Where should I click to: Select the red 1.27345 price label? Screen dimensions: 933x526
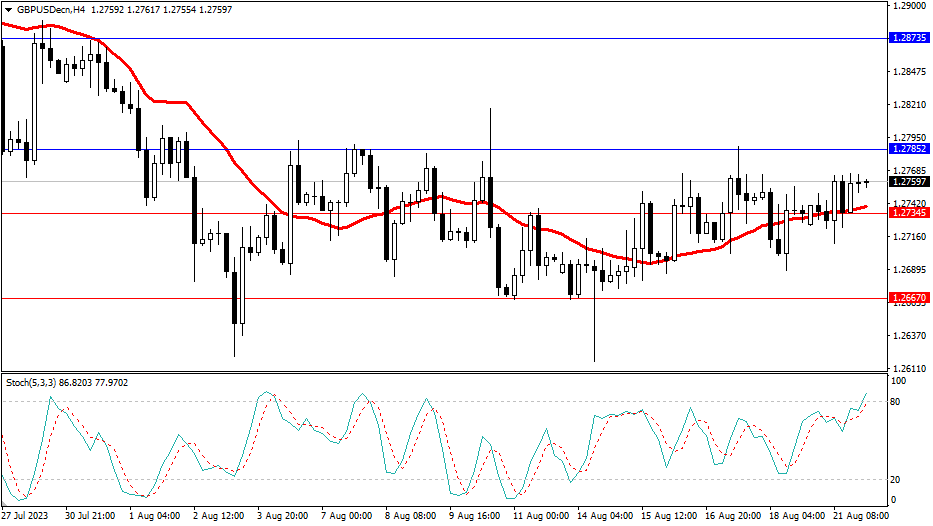coord(908,213)
